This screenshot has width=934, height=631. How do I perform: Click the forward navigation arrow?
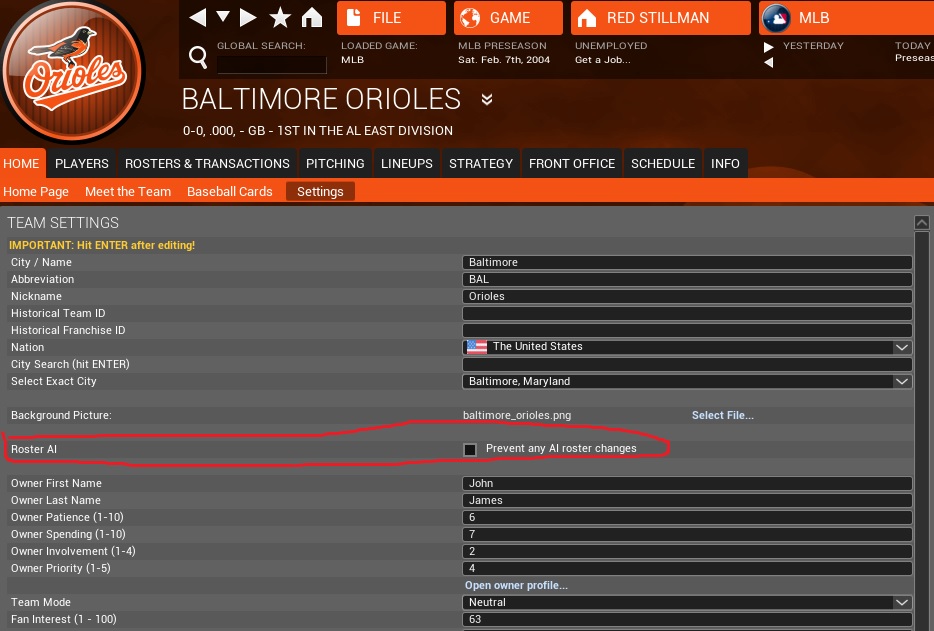click(x=248, y=17)
